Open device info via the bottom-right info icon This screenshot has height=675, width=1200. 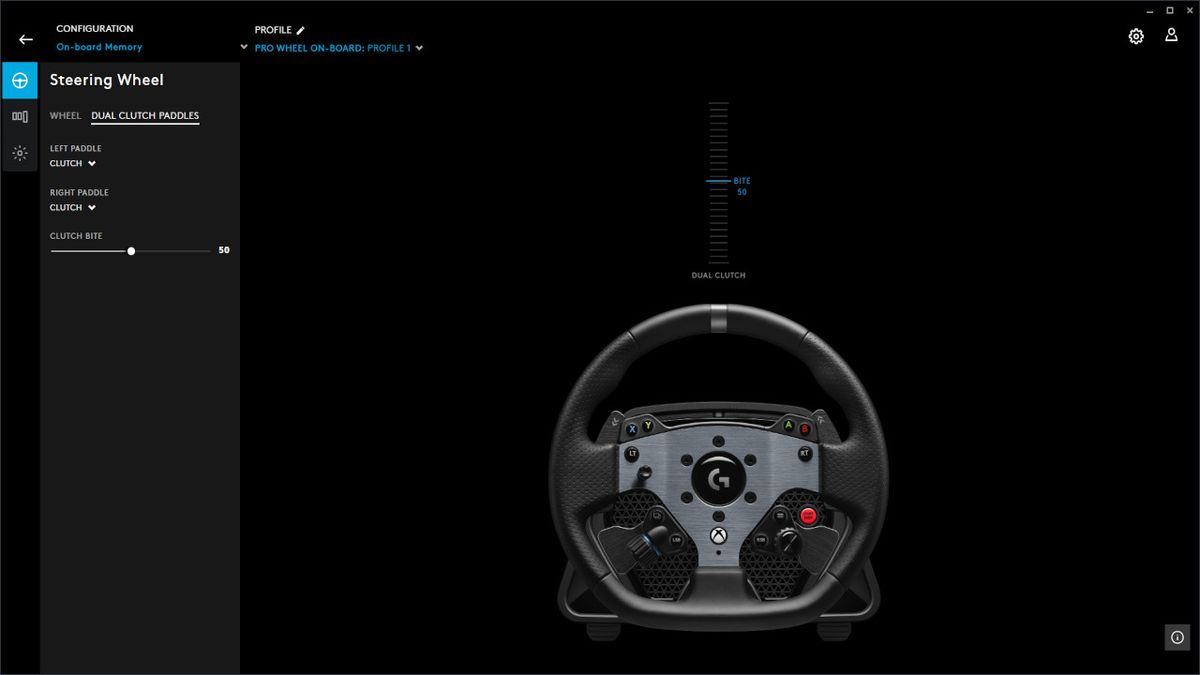coord(1176,637)
